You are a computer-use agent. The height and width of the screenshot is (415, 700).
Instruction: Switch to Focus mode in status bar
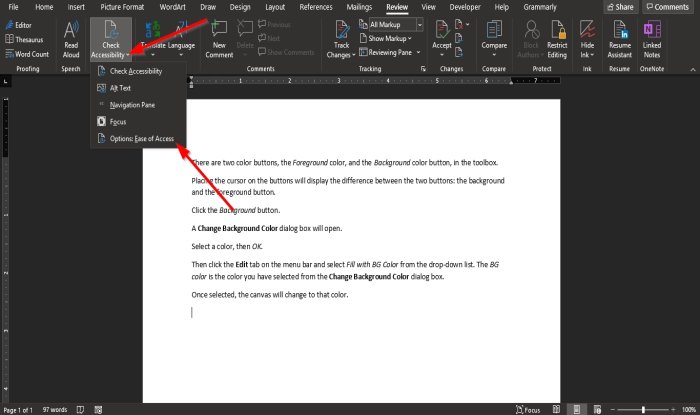click(528, 410)
